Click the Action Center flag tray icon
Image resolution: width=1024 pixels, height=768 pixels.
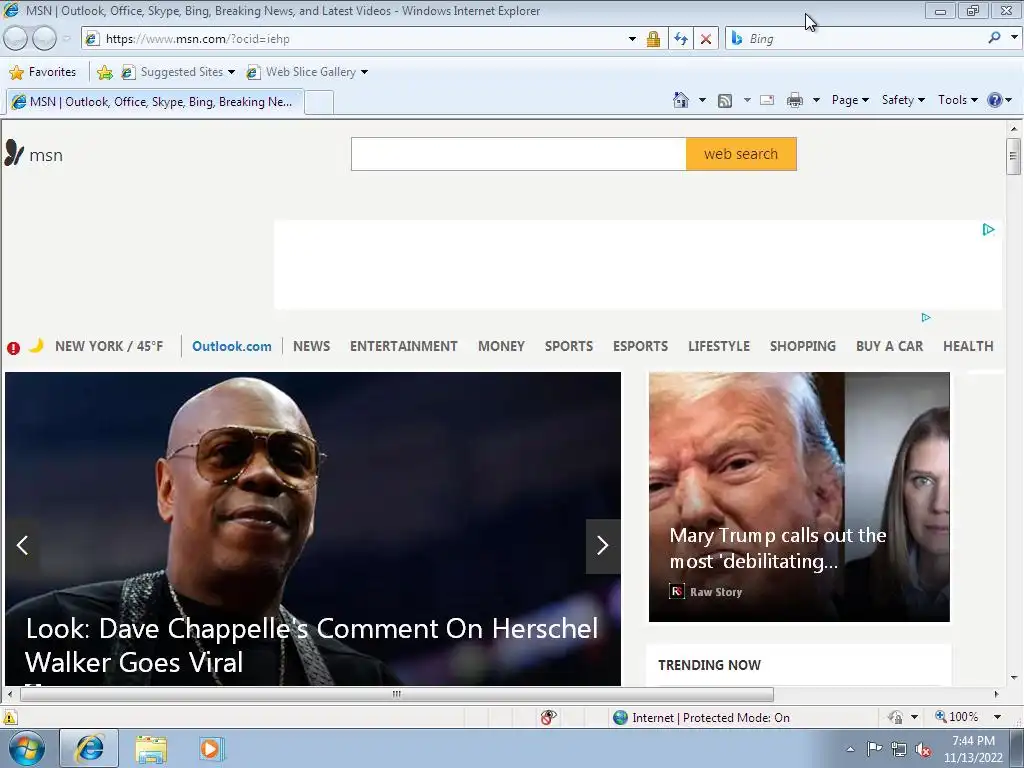point(874,748)
